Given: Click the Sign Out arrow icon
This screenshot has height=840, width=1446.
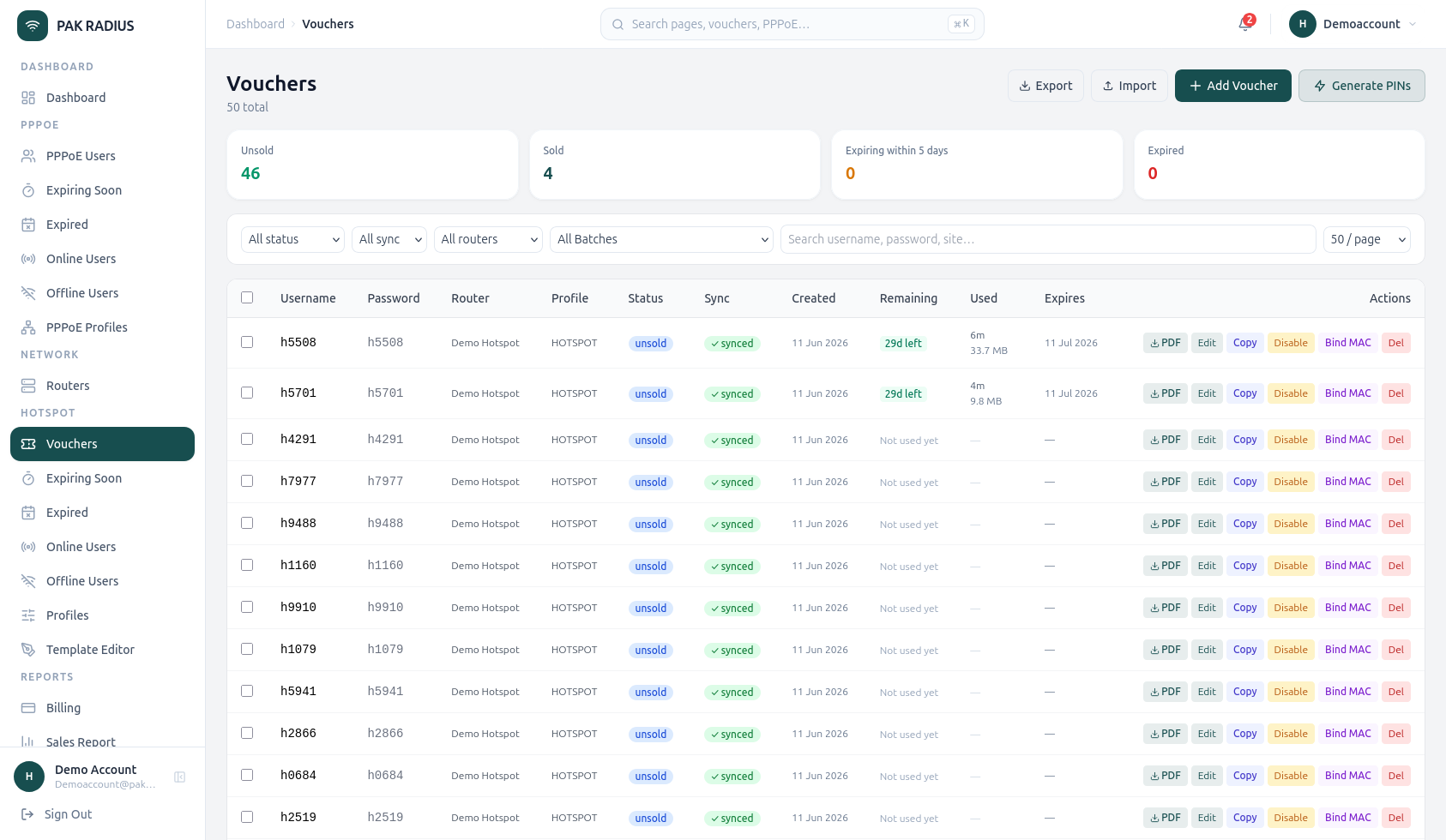Looking at the screenshot, I should coord(27,814).
